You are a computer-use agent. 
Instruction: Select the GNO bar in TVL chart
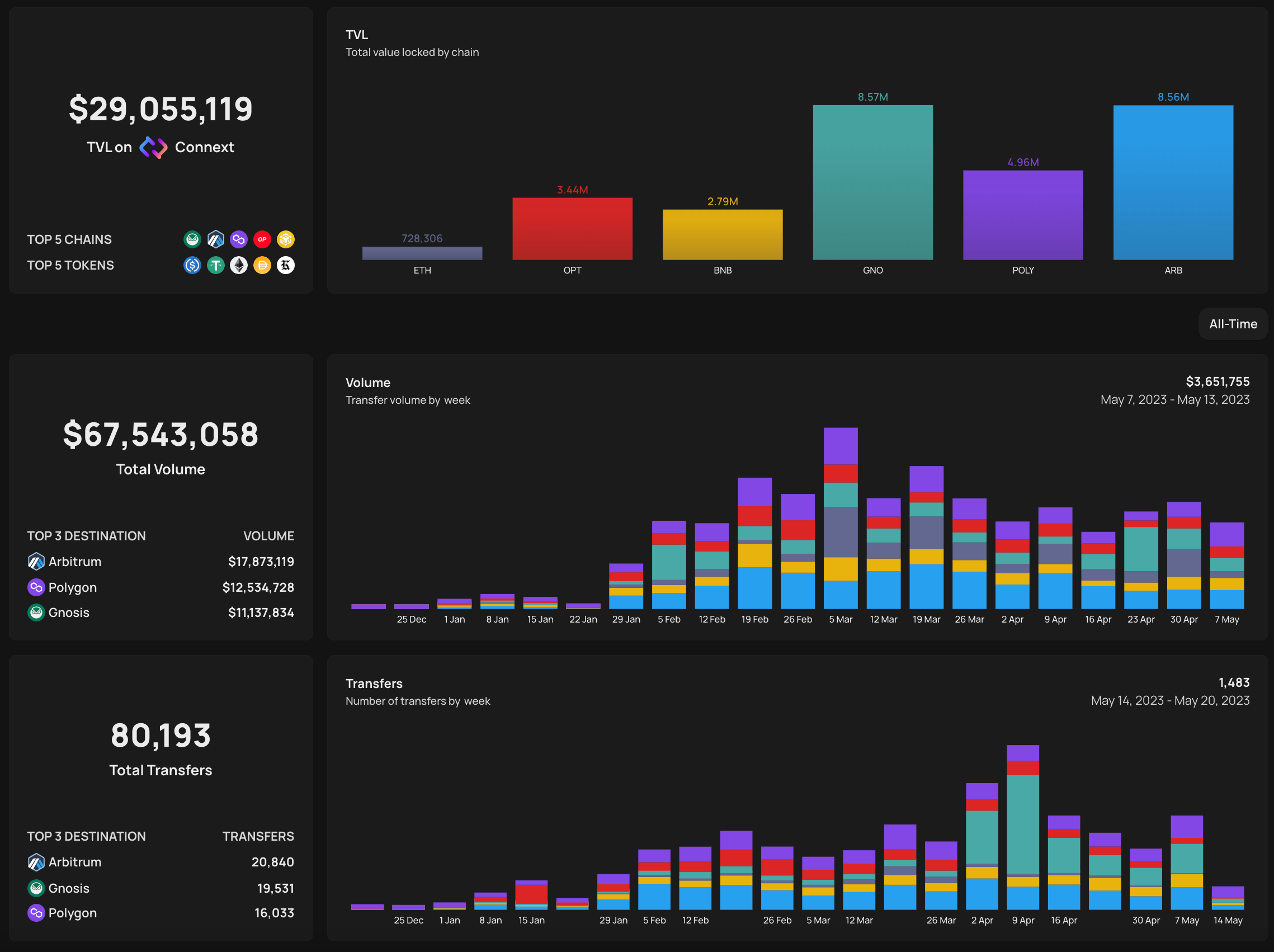coord(872,182)
